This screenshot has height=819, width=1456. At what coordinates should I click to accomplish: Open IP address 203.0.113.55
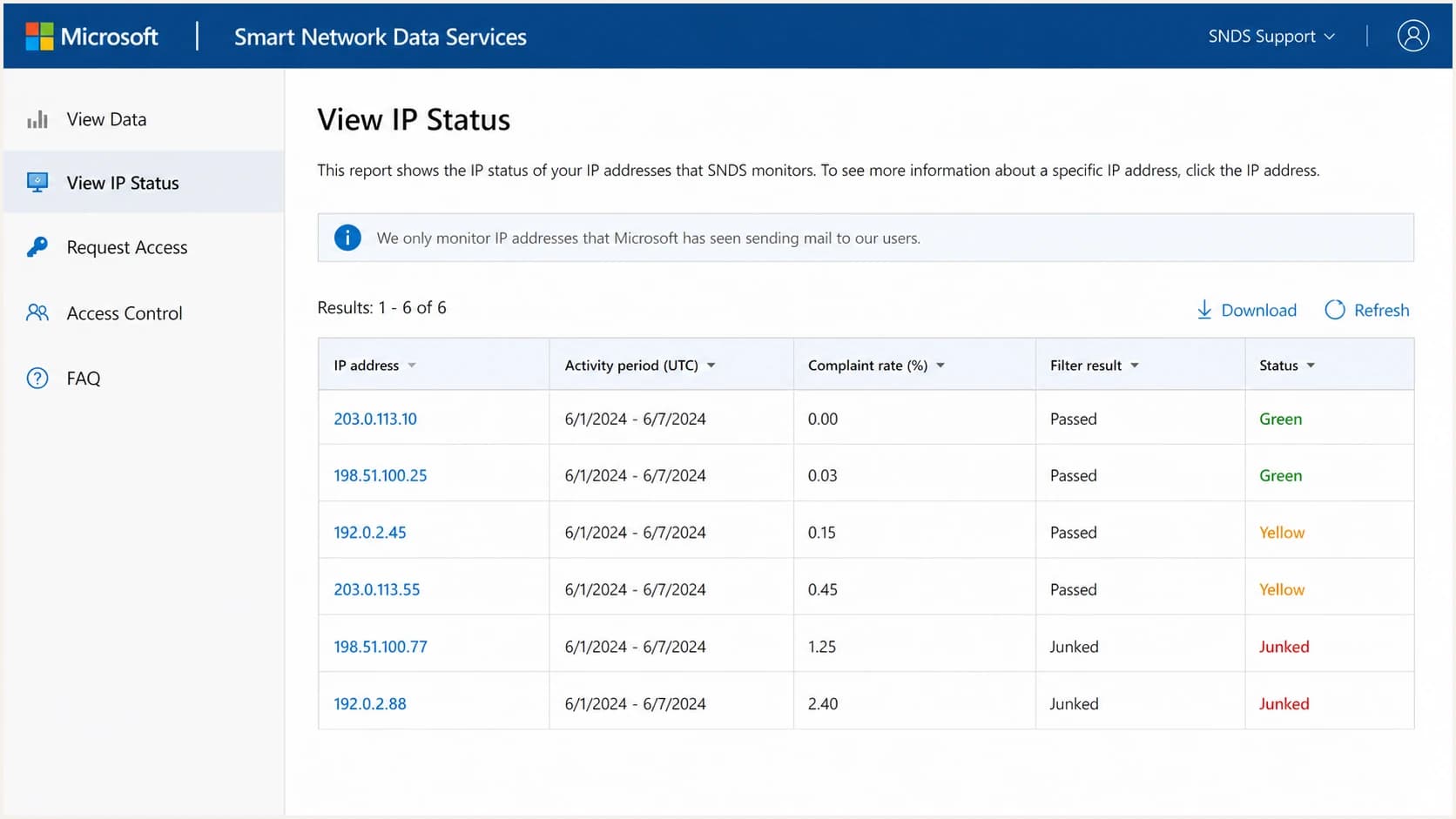click(x=377, y=589)
